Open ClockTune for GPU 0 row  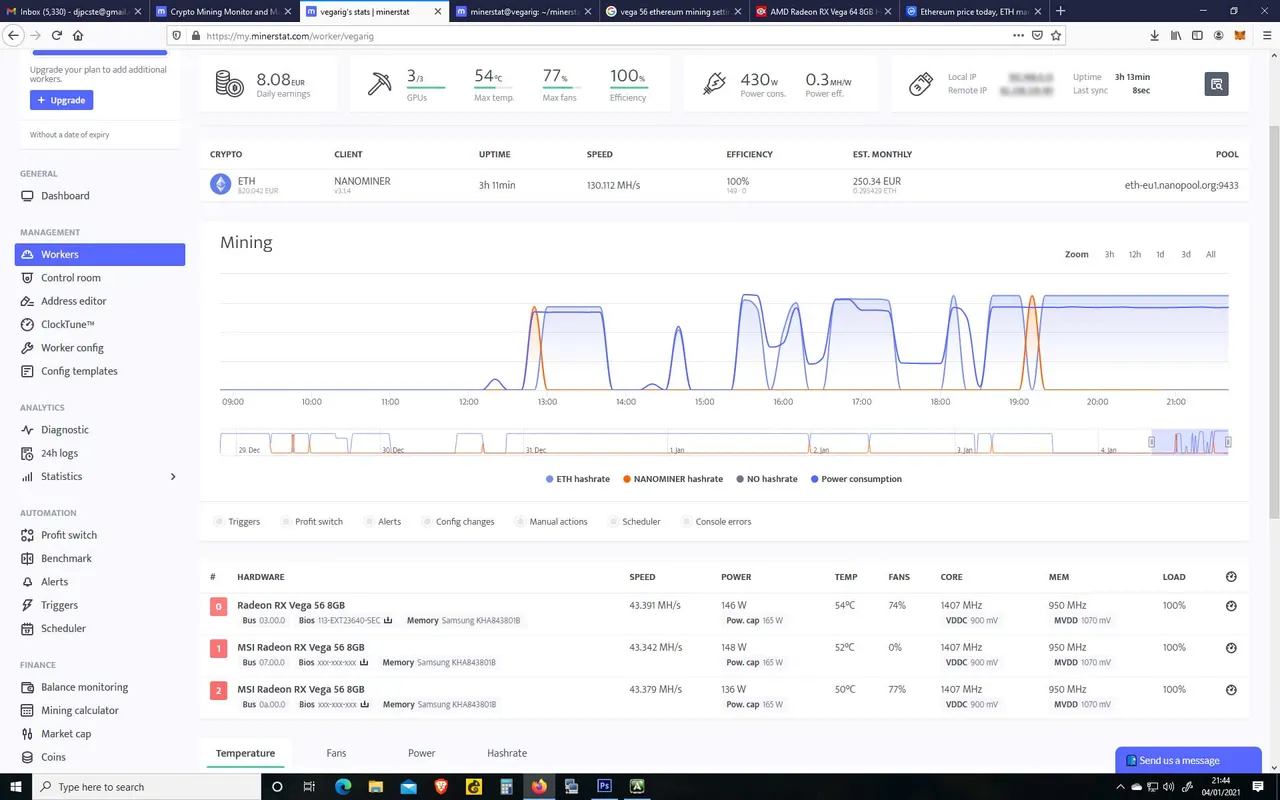pos(1231,606)
